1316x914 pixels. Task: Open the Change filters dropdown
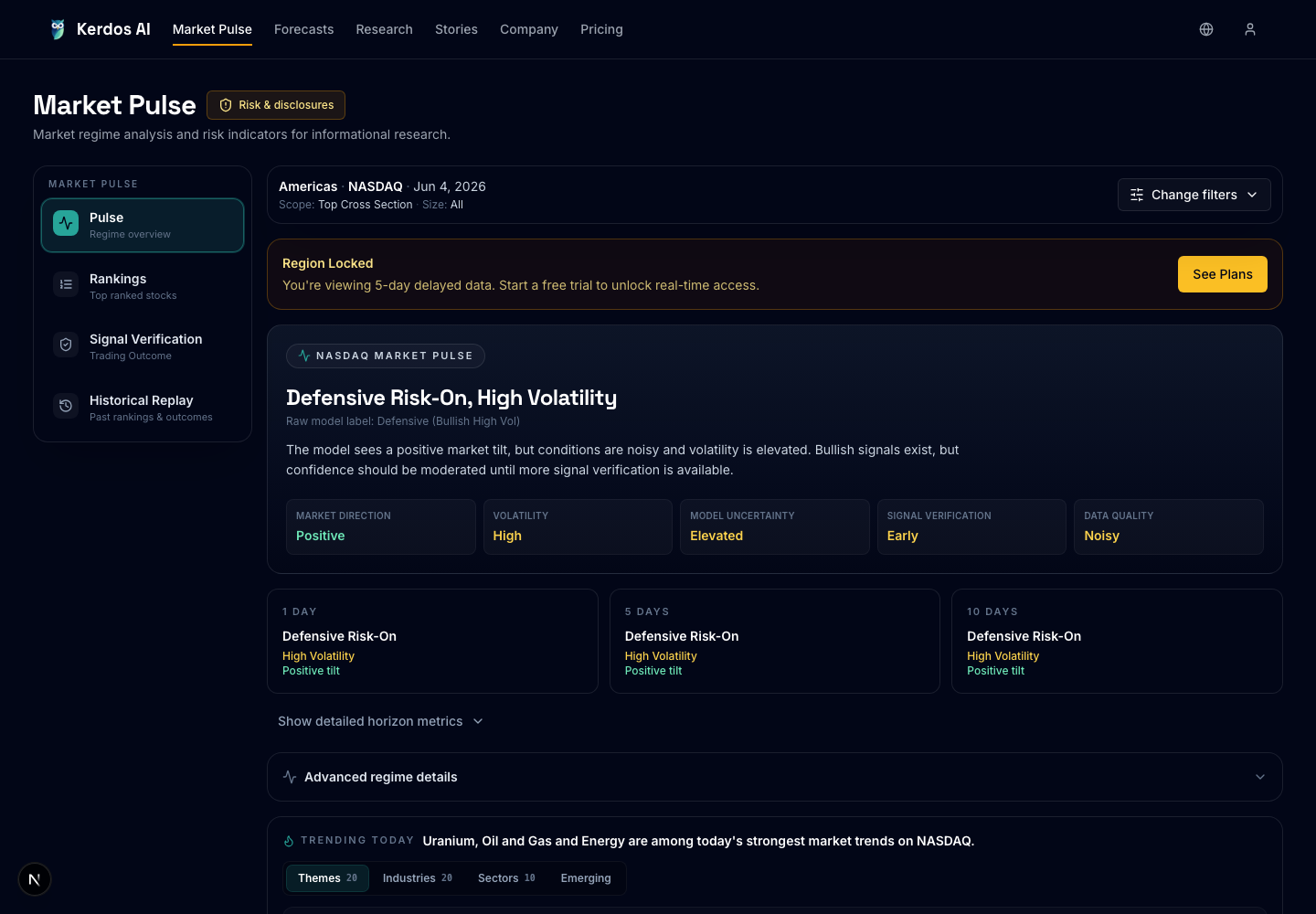pyautogui.click(x=1194, y=195)
